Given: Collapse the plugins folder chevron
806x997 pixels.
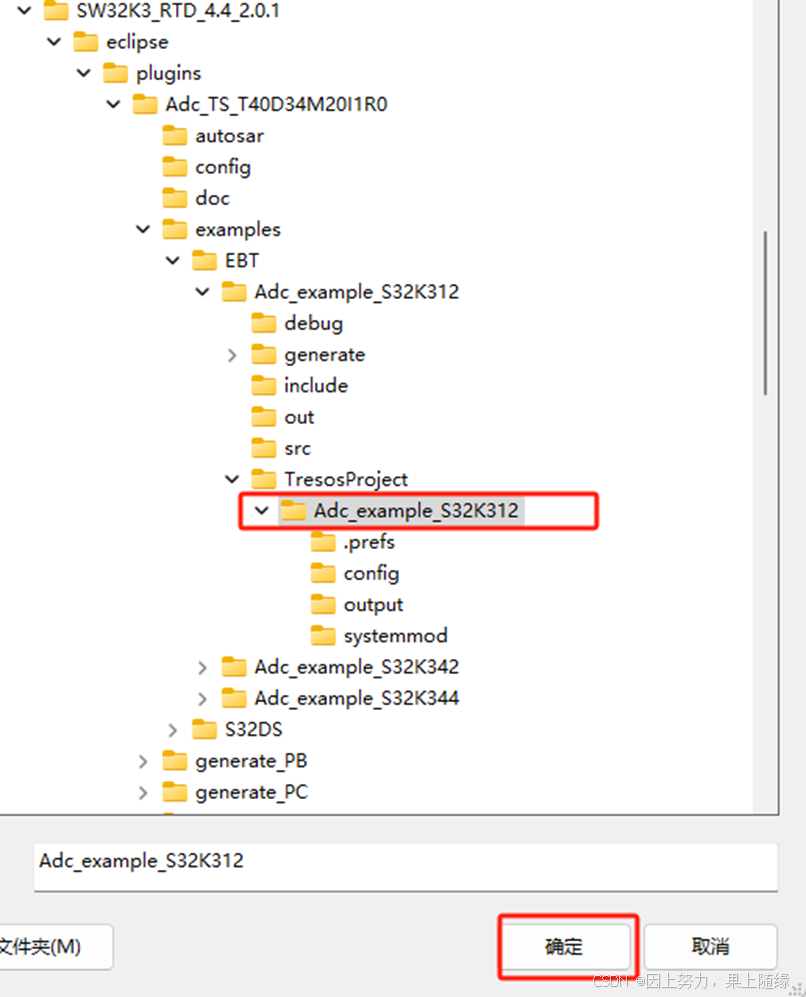Looking at the screenshot, I should click(84, 73).
